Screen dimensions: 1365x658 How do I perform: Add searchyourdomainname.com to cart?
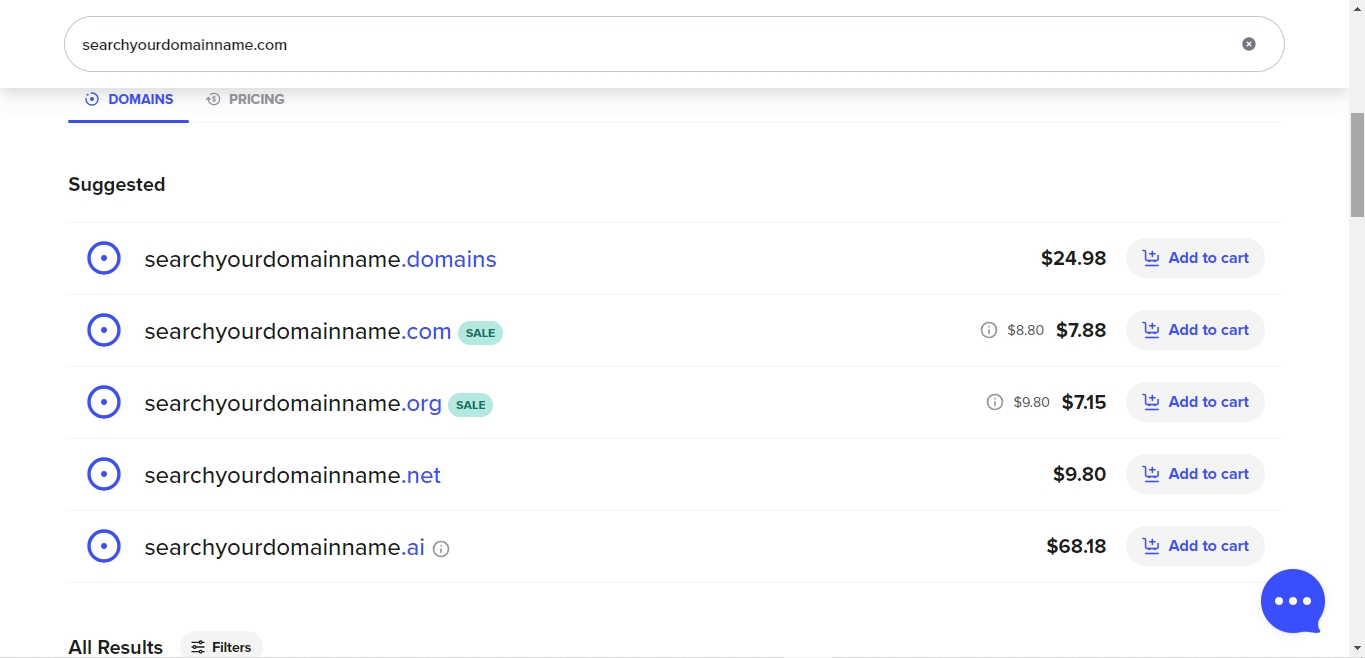click(1195, 330)
